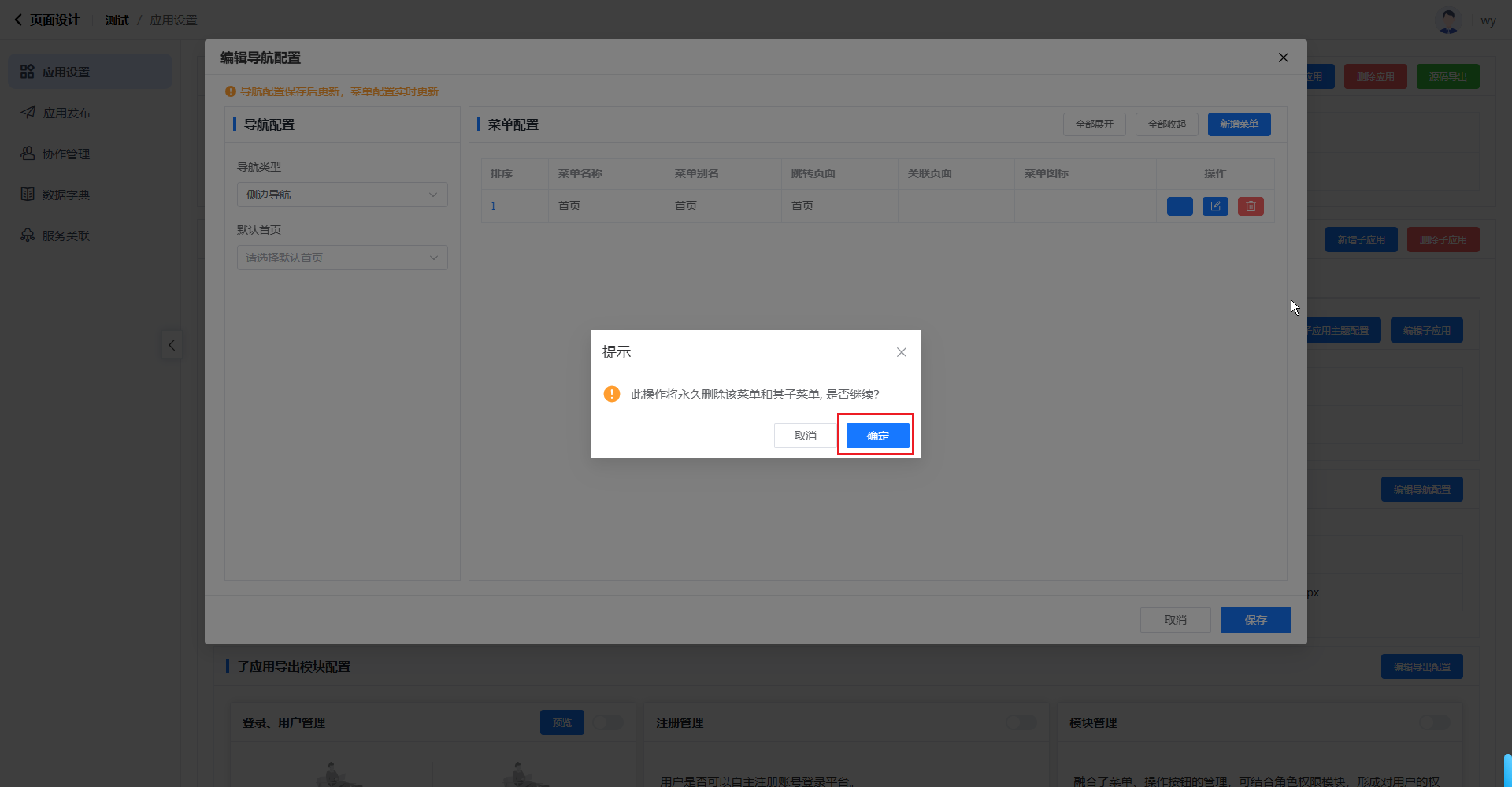Open the 导航类型 dropdown
This screenshot has height=787, width=1512.
[x=343, y=195]
